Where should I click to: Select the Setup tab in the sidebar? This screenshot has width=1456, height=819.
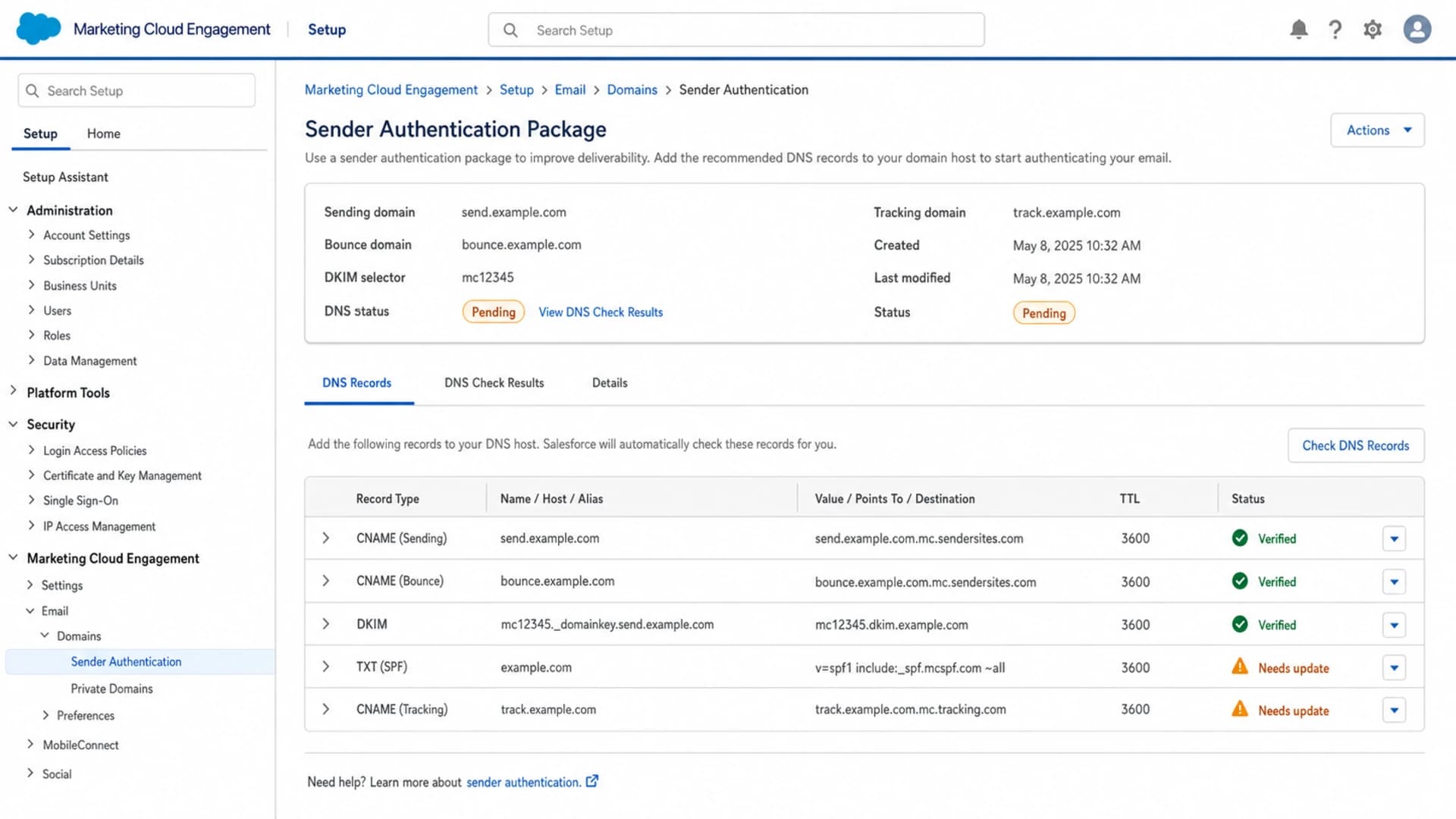(x=40, y=133)
